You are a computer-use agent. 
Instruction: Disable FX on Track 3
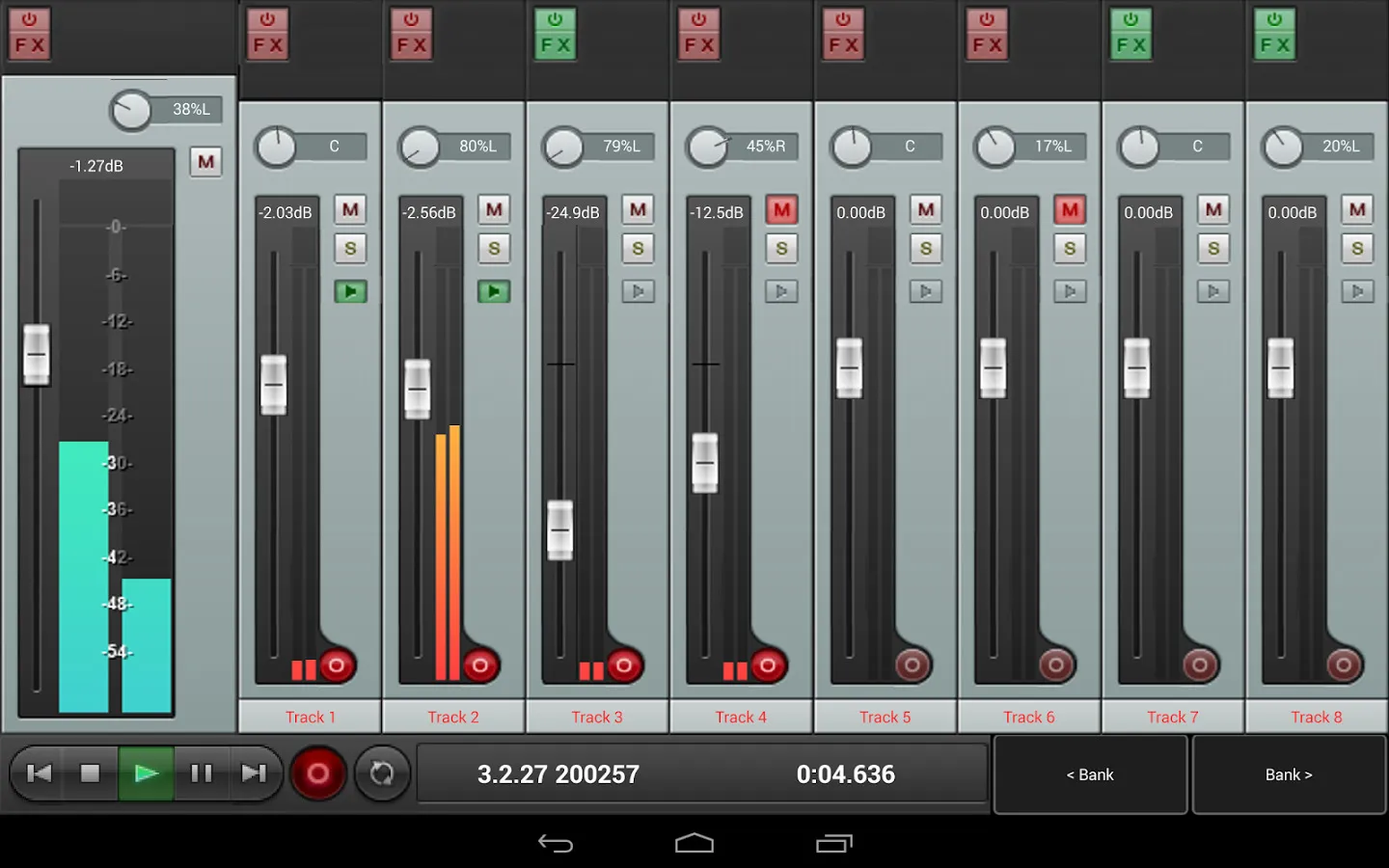pyautogui.click(x=555, y=32)
